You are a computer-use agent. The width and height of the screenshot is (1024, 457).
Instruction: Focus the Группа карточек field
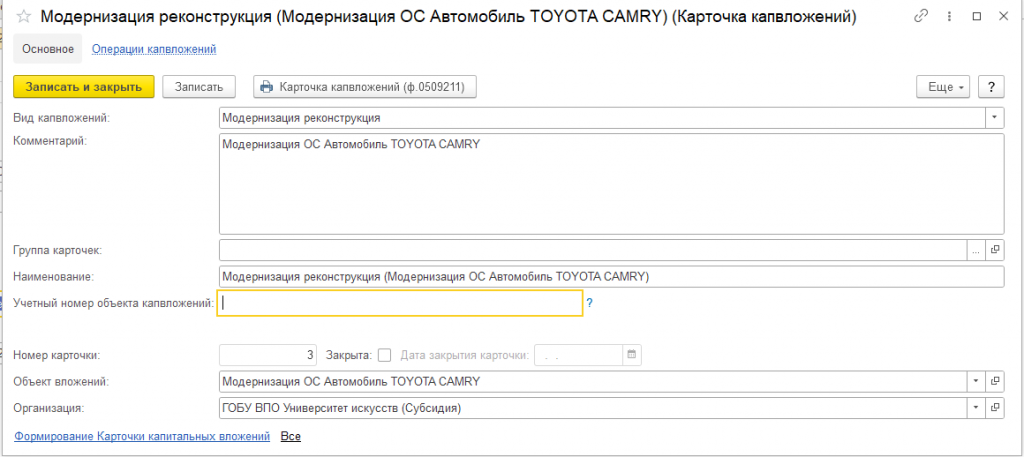[x=593, y=249]
